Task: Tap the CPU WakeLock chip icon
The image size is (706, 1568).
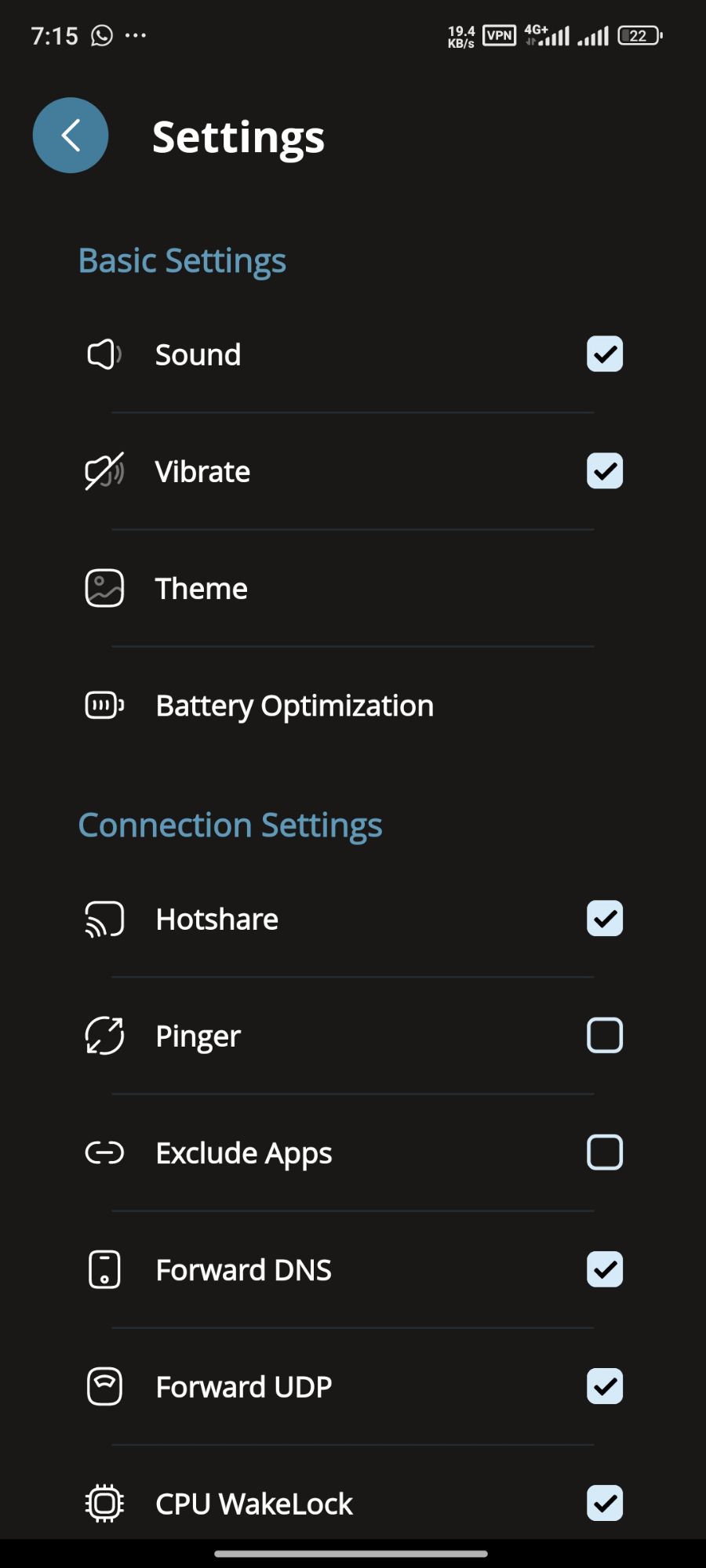Action: [x=104, y=1503]
